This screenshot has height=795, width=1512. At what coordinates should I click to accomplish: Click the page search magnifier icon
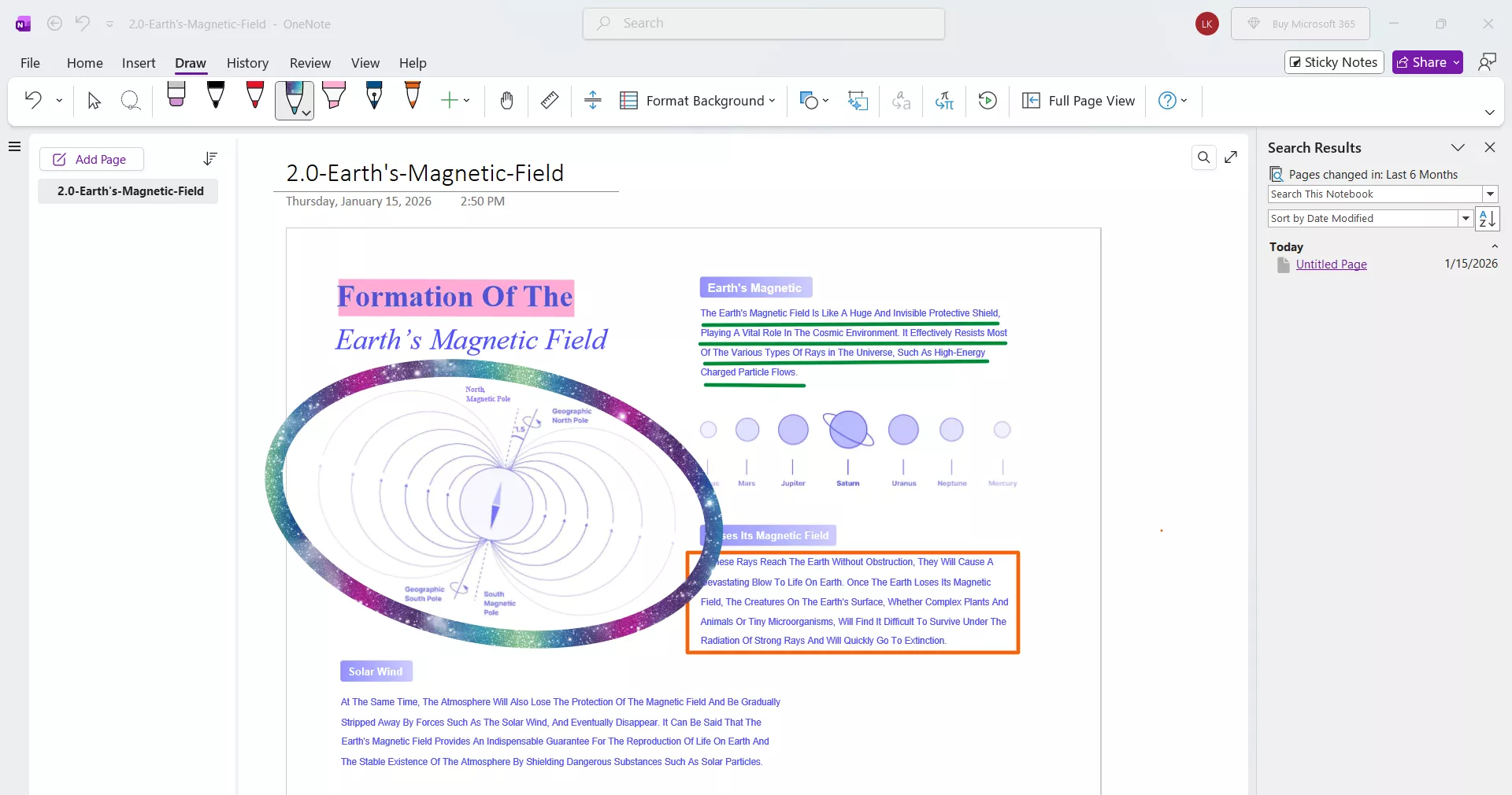click(x=1203, y=157)
